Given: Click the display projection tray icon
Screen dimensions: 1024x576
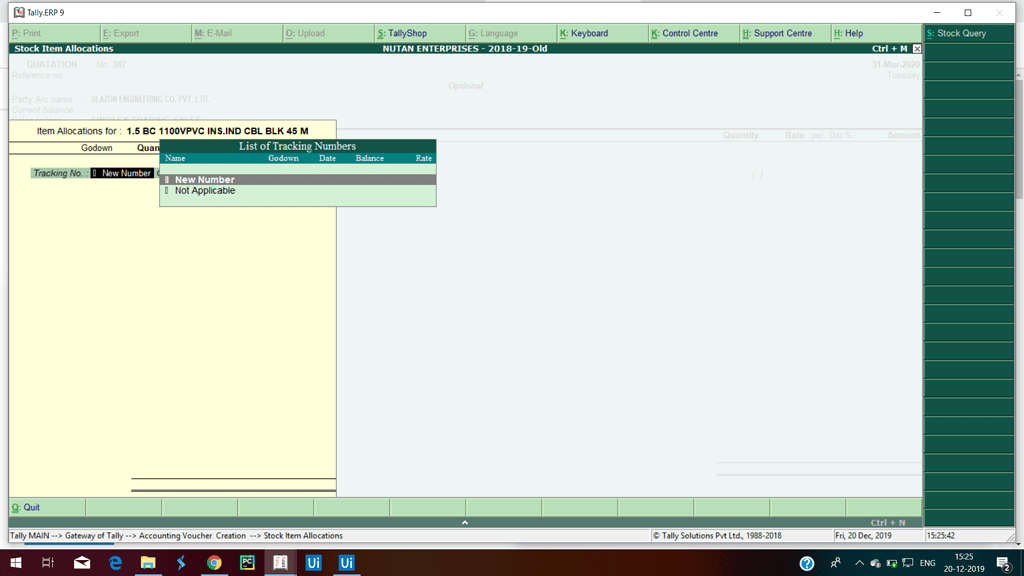Looking at the screenshot, I should [x=908, y=563].
